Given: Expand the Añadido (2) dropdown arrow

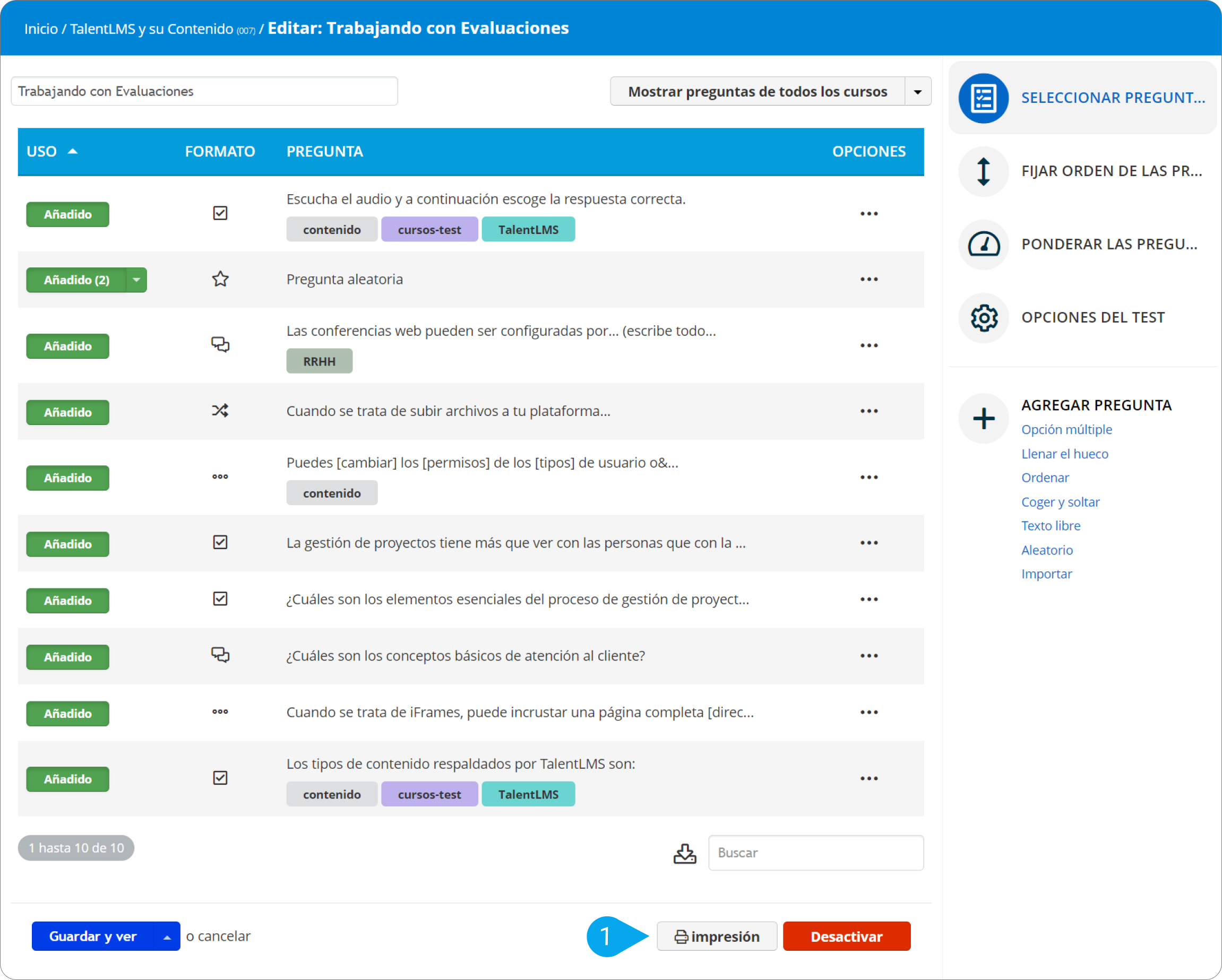Looking at the screenshot, I should tap(136, 280).
